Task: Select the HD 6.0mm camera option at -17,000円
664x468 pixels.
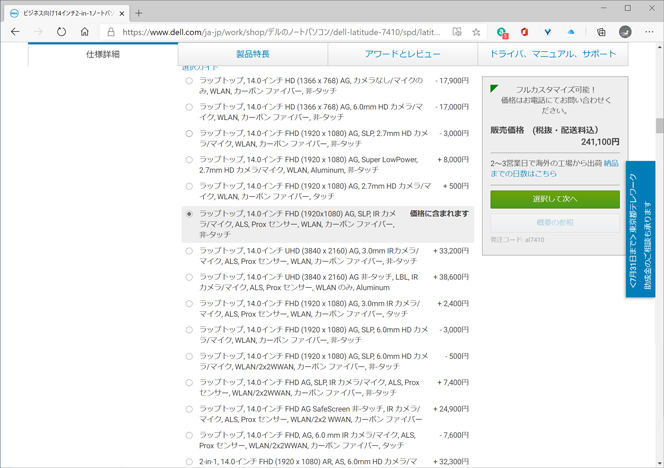Action: click(x=189, y=107)
